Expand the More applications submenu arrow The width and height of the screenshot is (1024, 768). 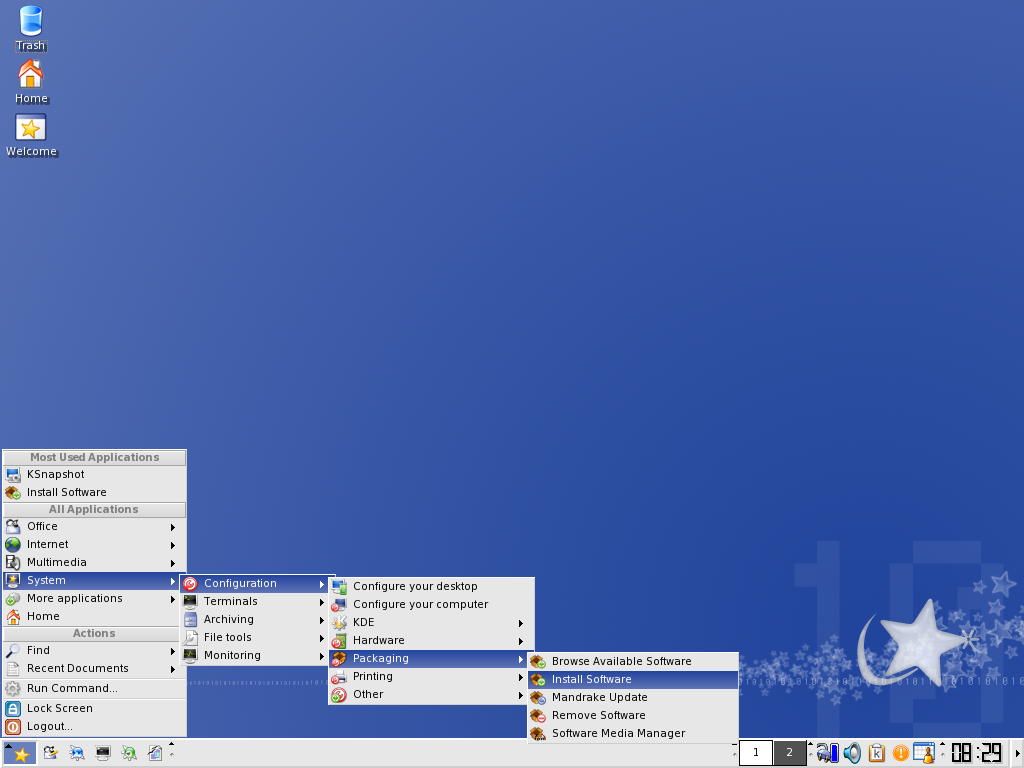coord(172,599)
